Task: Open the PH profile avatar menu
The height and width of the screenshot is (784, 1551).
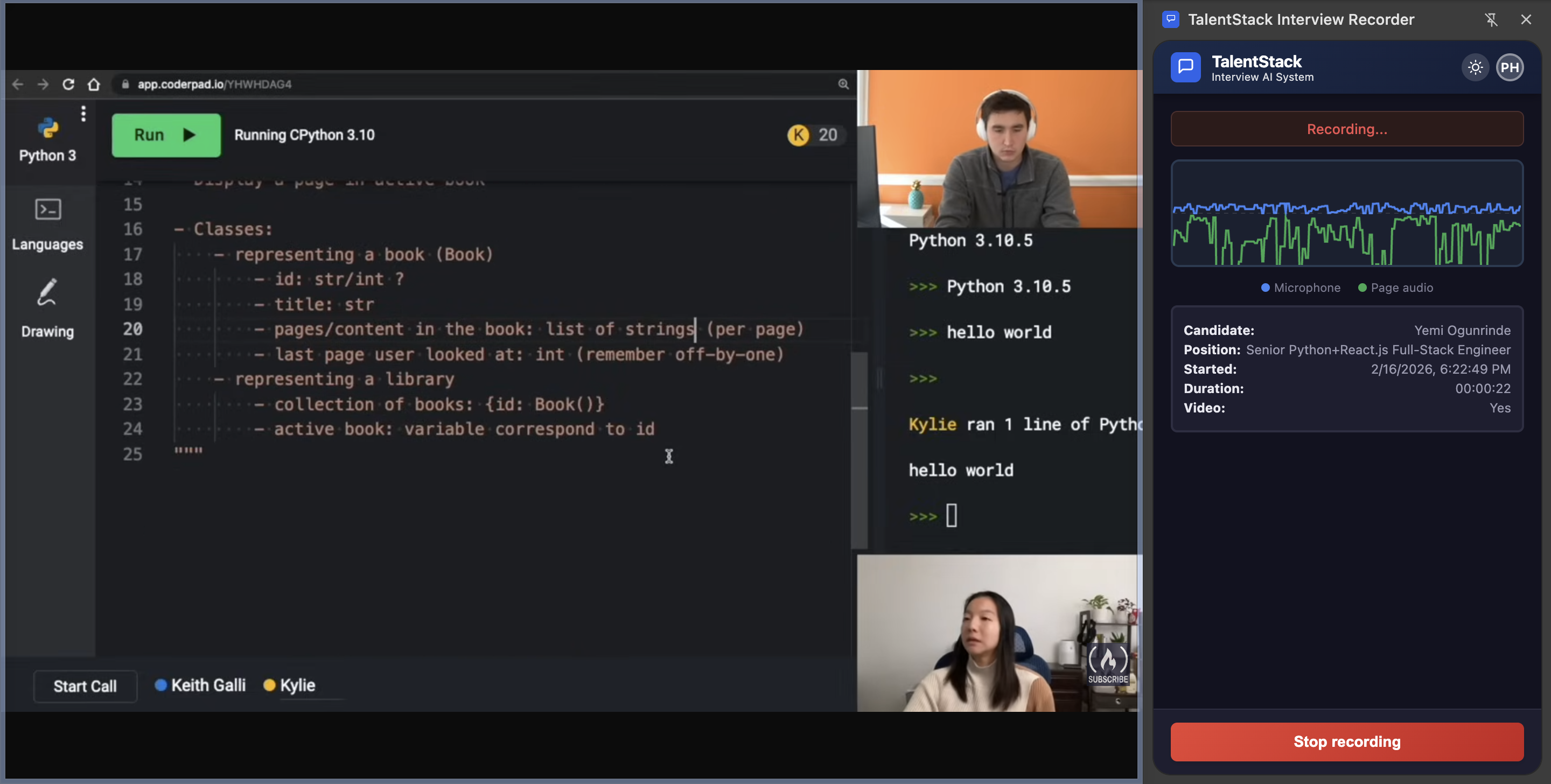Action: pyautogui.click(x=1509, y=67)
